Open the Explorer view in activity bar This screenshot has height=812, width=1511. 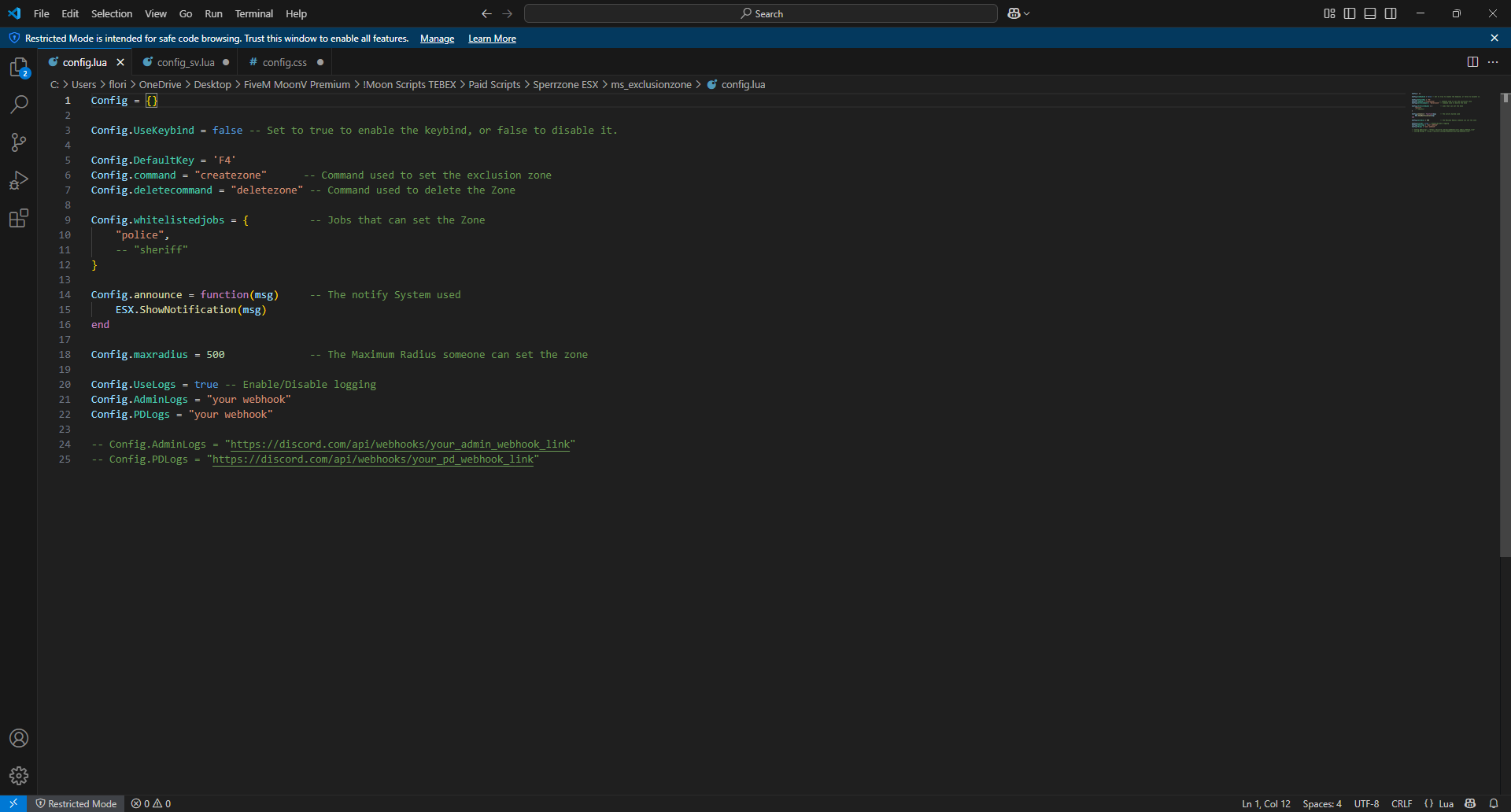(x=19, y=68)
